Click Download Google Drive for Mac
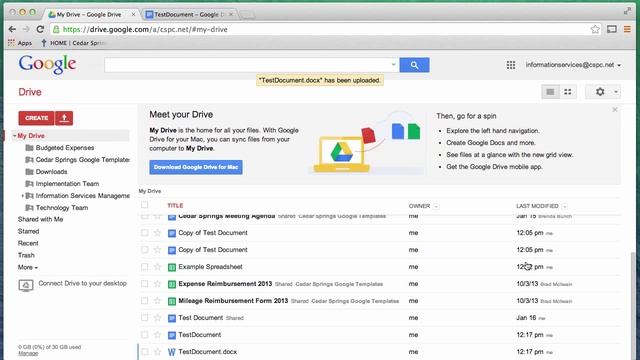 pyautogui.click(x=196, y=167)
